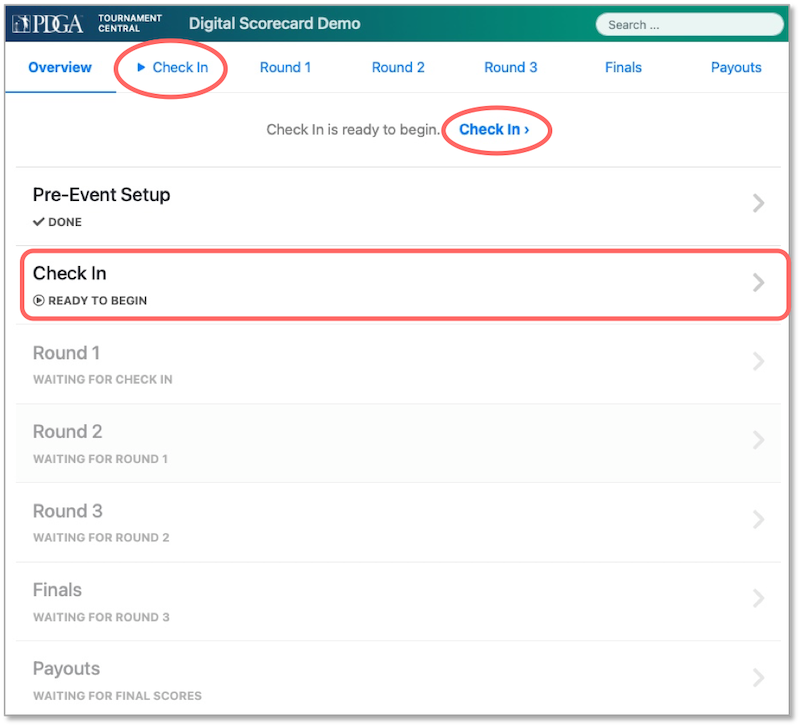Click the WAITING FOR FINAL SCORES status
800x725 pixels.
coord(117,696)
